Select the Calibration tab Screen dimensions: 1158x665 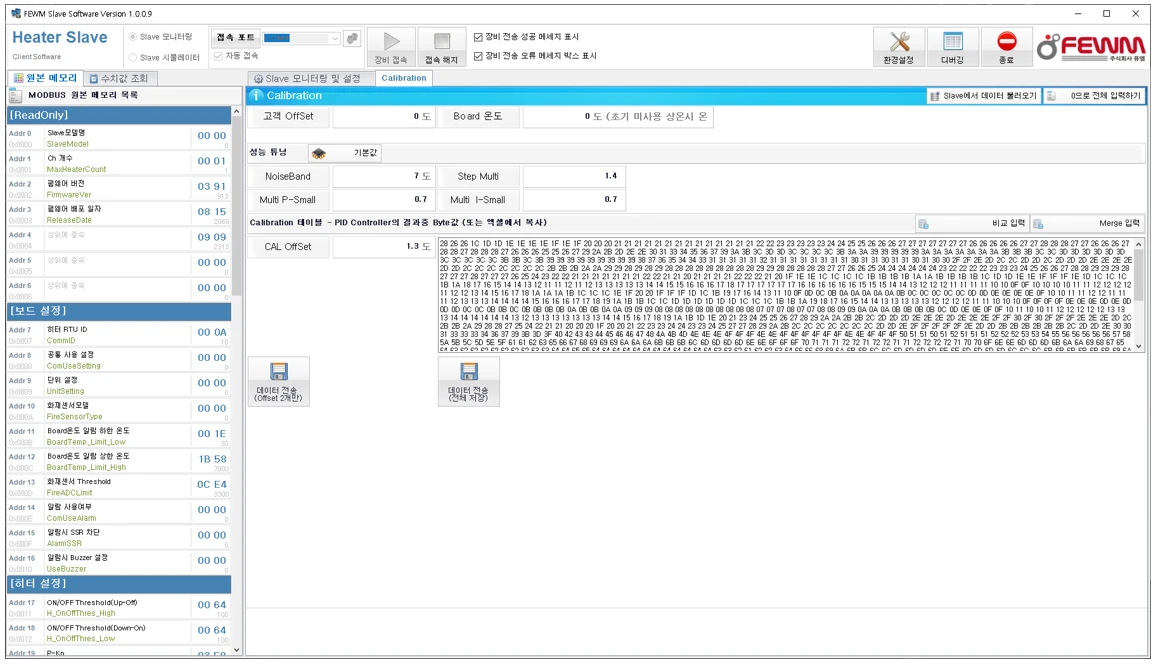click(404, 78)
